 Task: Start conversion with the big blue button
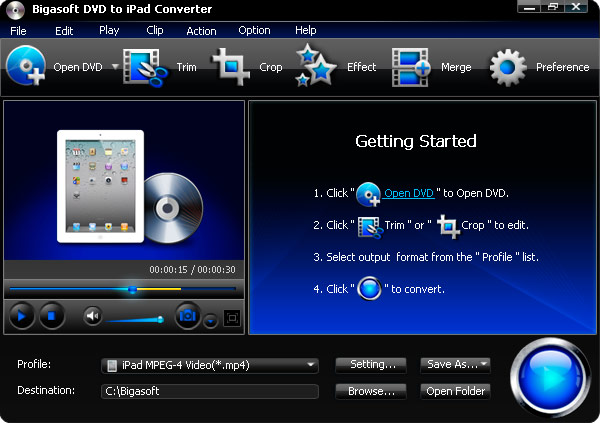tap(550, 377)
